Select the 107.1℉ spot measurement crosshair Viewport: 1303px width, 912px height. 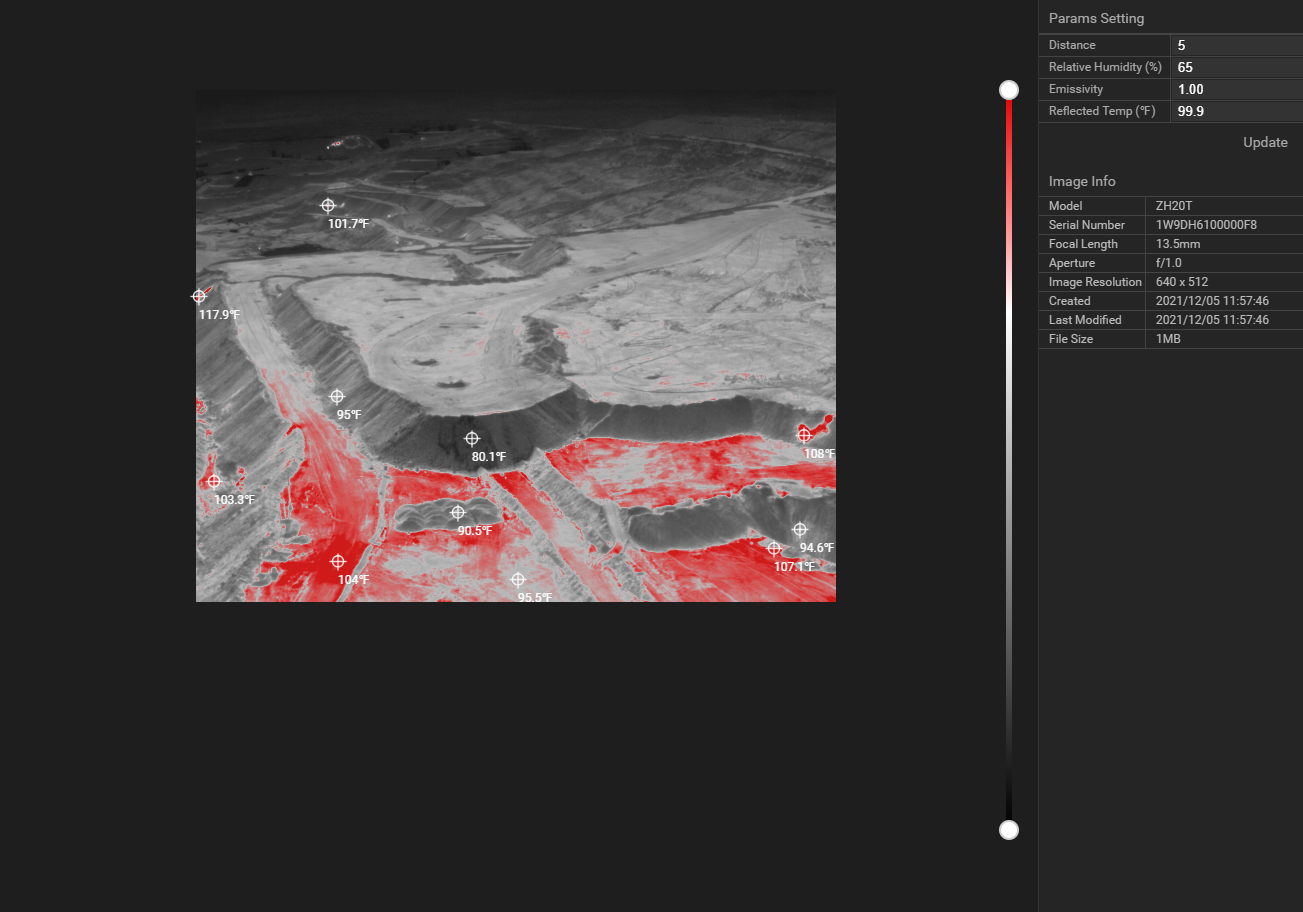tap(773, 548)
